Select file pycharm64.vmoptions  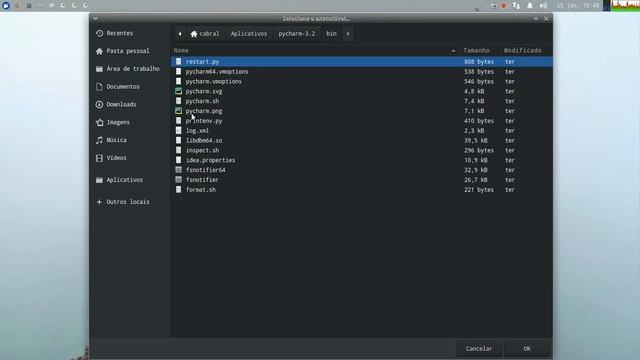tap(362, 71)
